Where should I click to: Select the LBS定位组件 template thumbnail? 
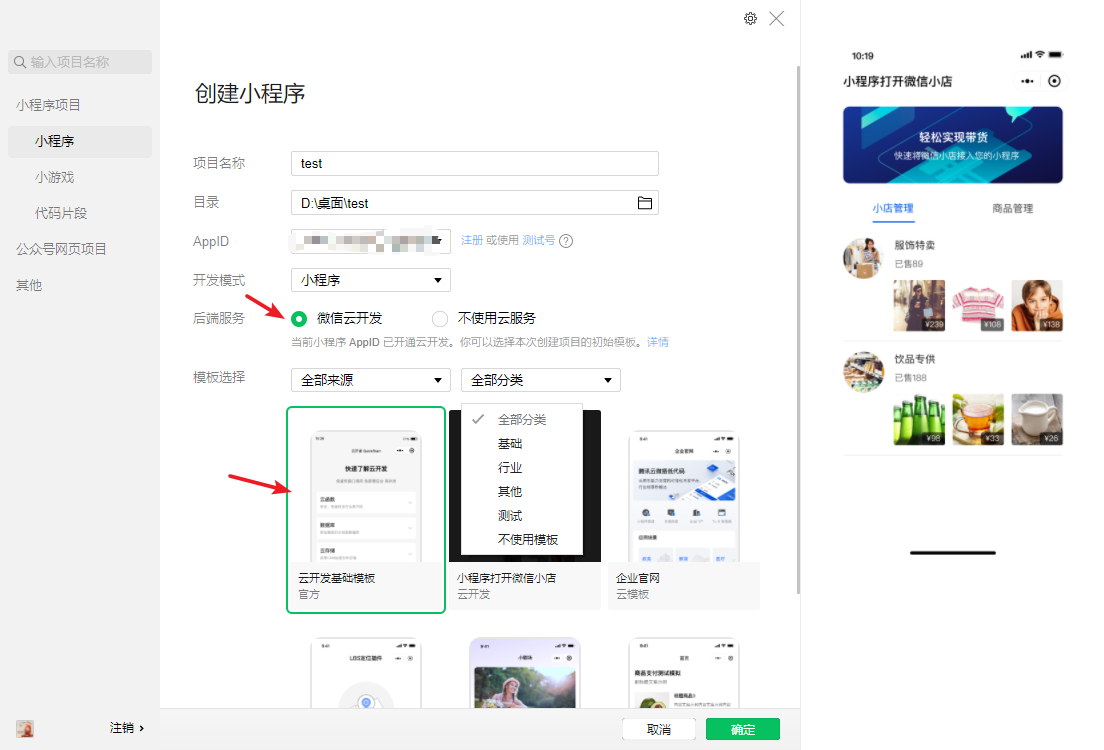coord(366,673)
